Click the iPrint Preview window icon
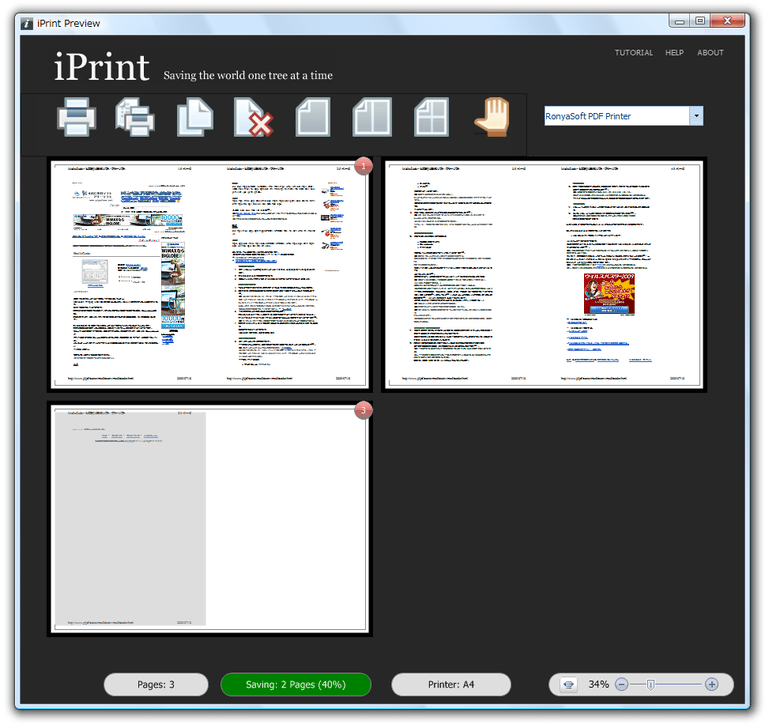The width and height of the screenshot is (769, 728). [27, 23]
